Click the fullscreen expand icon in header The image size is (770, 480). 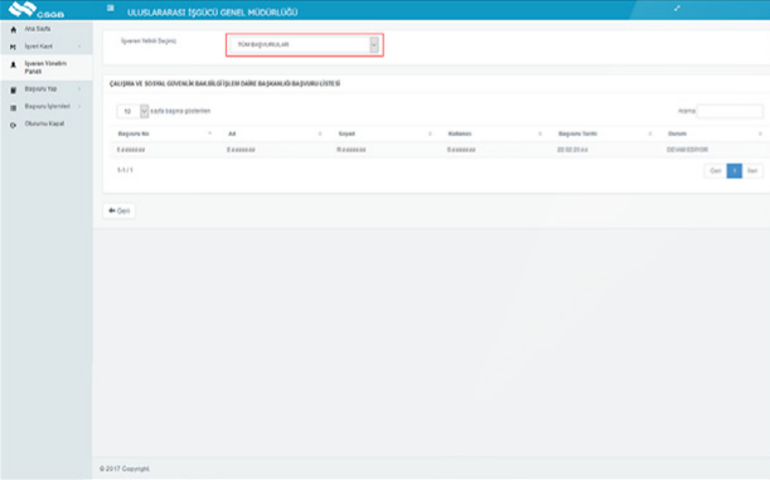click(x=677, y=9)
